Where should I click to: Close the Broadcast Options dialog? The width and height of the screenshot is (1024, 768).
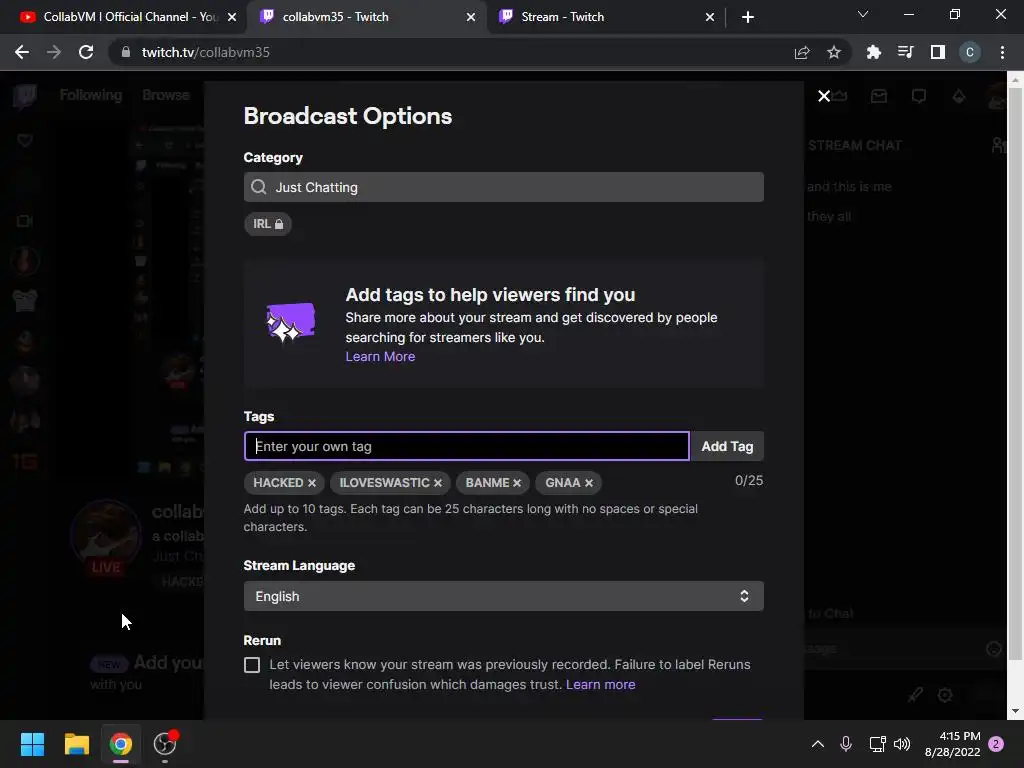pos(824,97)
